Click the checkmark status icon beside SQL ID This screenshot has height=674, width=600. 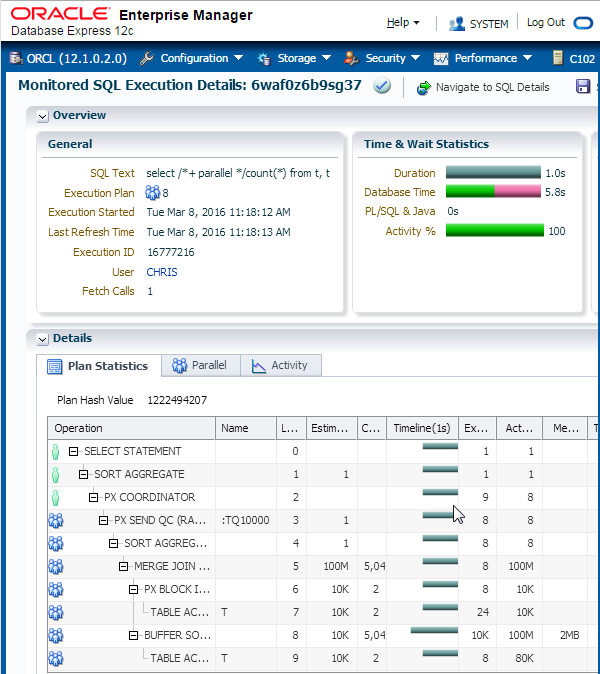click(x=382, y=86)
